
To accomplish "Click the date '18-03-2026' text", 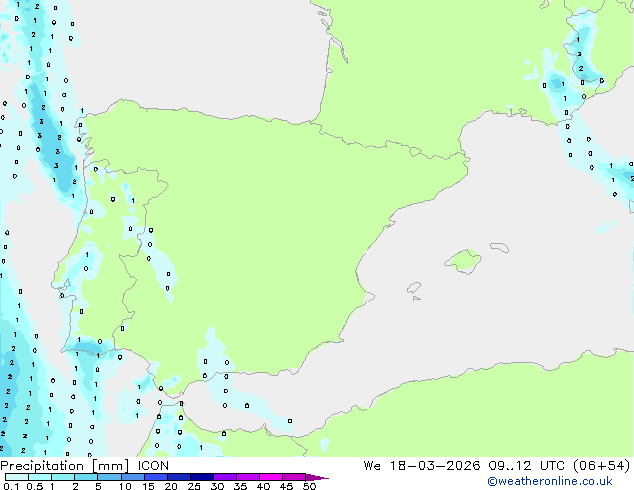I will click(435, 466).
